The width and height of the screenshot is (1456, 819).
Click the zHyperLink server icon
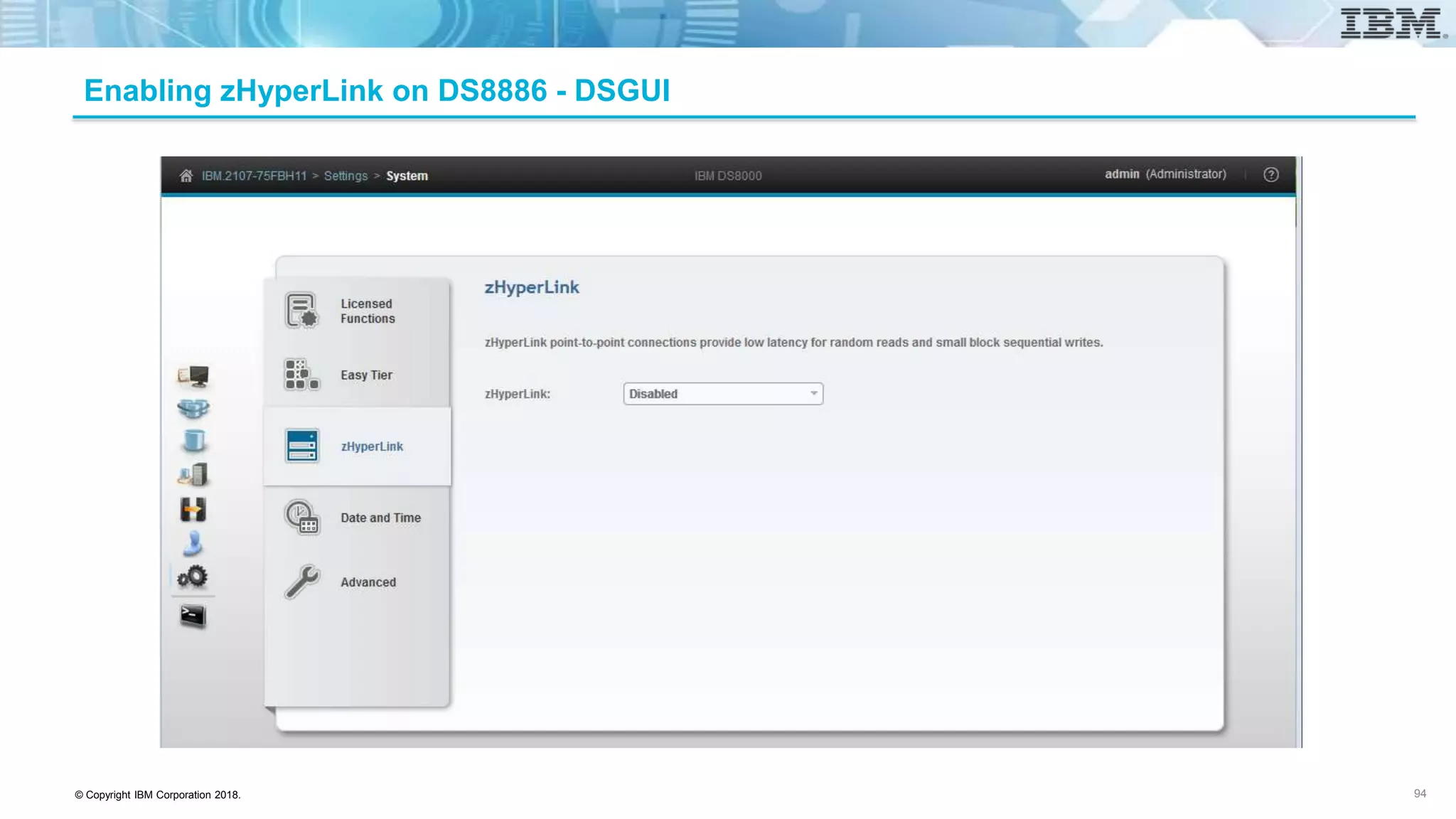click(x=302, y=446)
